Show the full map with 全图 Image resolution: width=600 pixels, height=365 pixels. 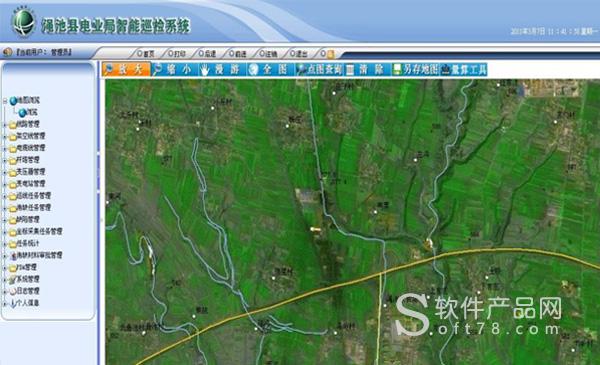[x=271, y=69]
